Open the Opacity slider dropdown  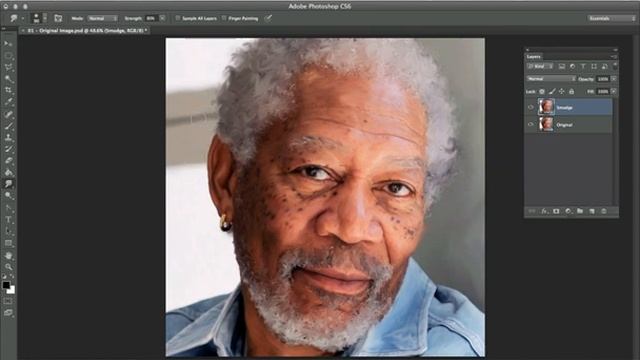tap(613, 79)
